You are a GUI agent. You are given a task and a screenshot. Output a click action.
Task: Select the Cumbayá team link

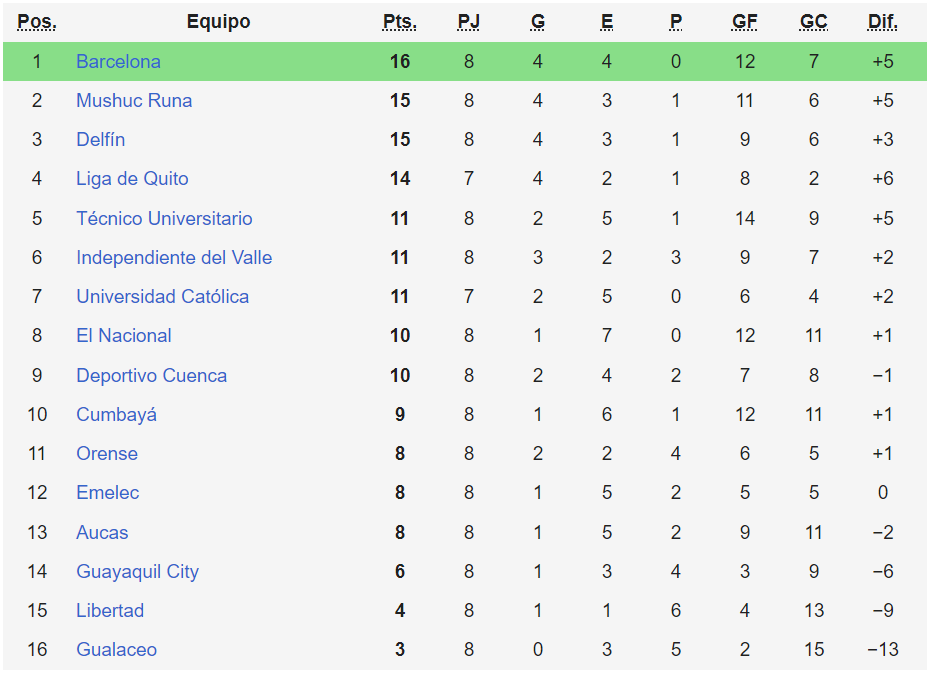tap(116, 415)
